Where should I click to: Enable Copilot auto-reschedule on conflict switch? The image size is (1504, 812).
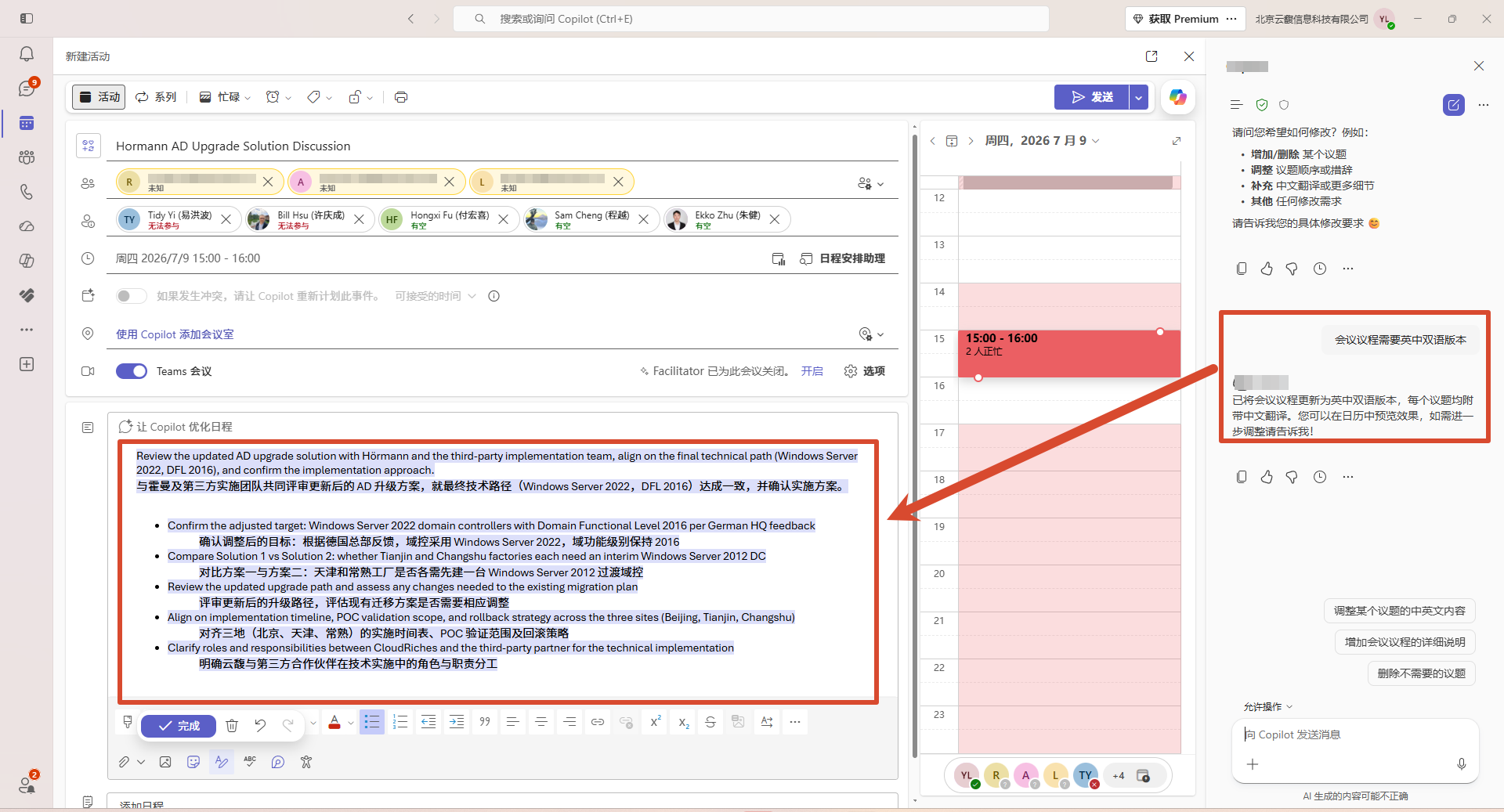132,296
